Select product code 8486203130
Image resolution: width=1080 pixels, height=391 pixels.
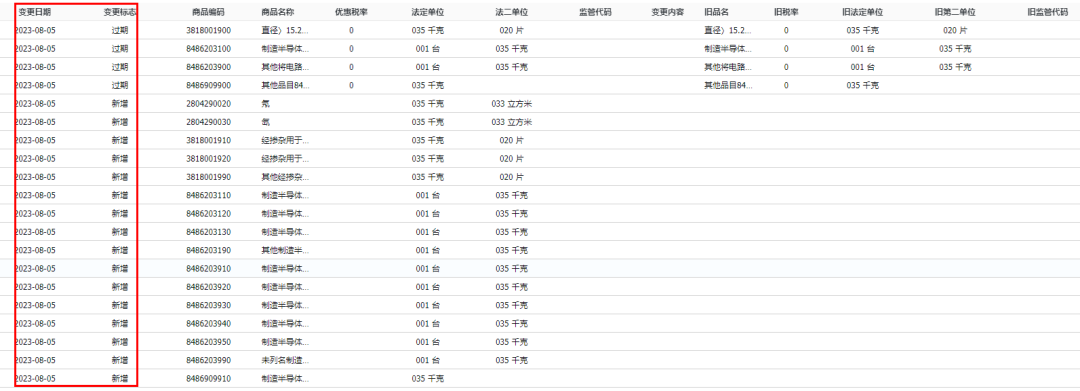point(209,231)
